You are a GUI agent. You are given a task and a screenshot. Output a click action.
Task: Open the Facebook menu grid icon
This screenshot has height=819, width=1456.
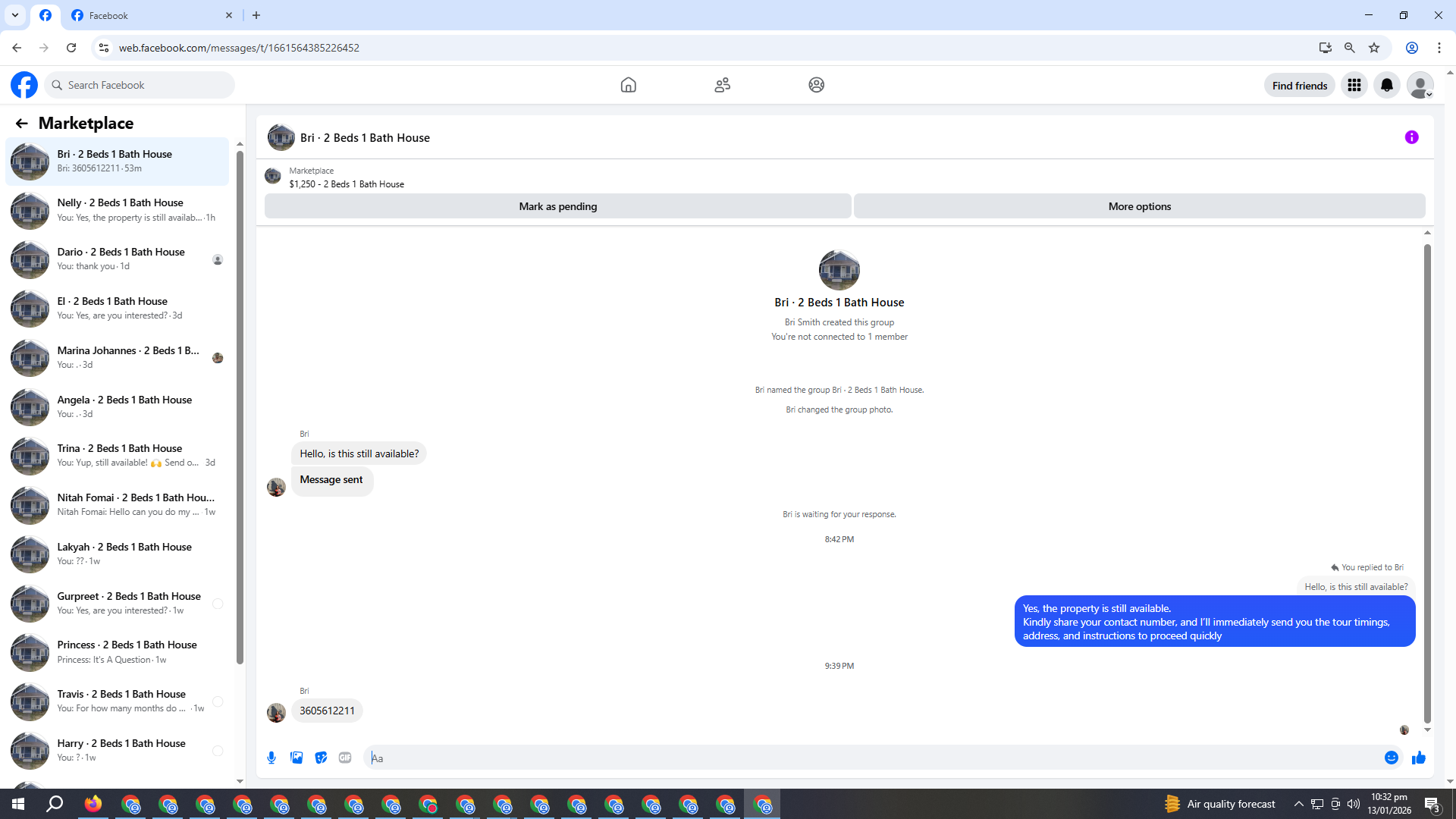tap(1354, 85)
